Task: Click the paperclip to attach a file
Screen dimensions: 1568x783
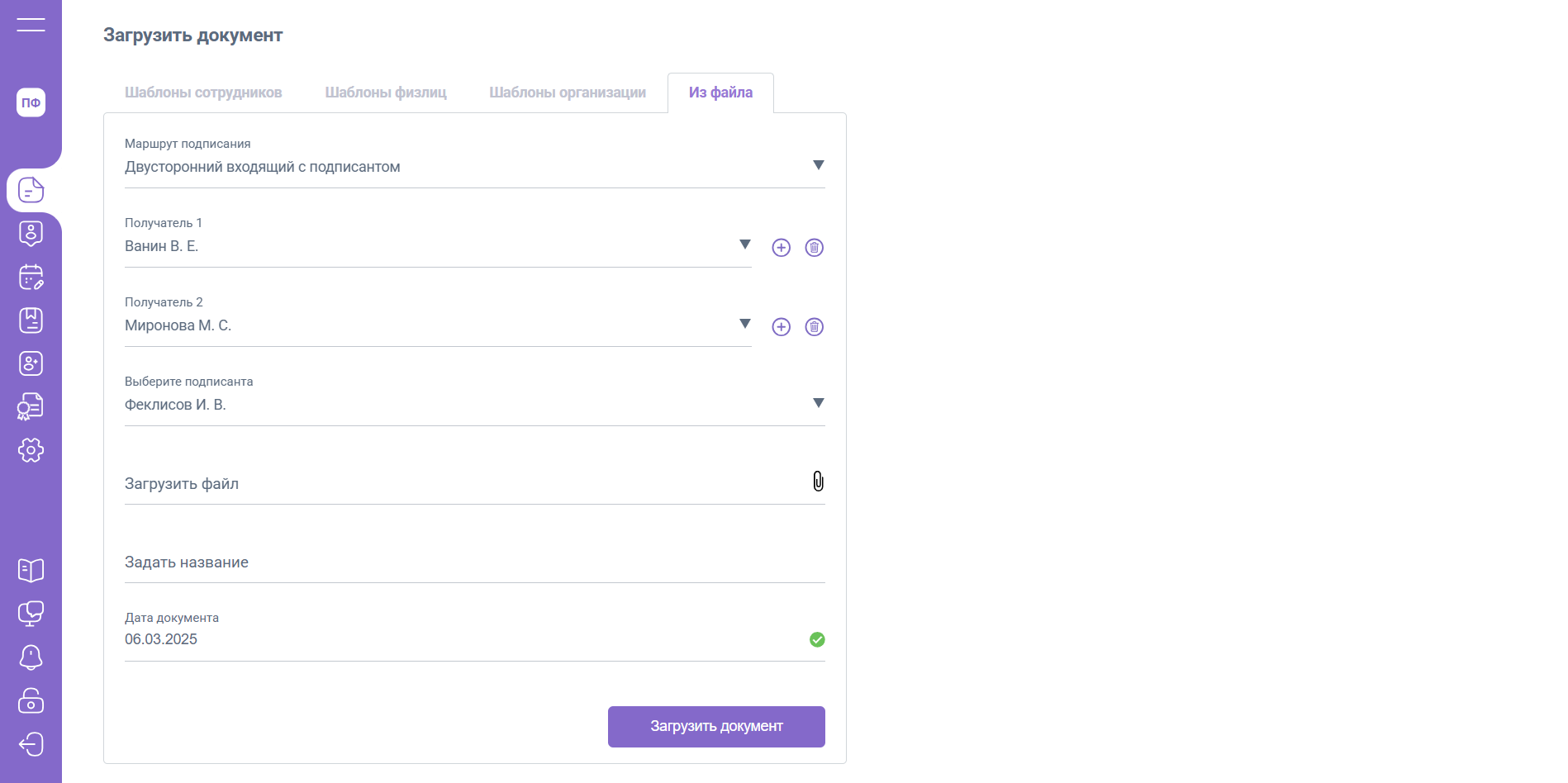Action: click(818, 482)
